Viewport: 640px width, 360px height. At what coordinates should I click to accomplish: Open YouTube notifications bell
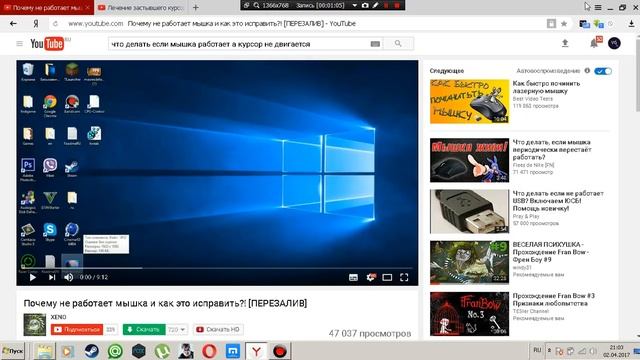pyautogui.click(x=594, y=43)
